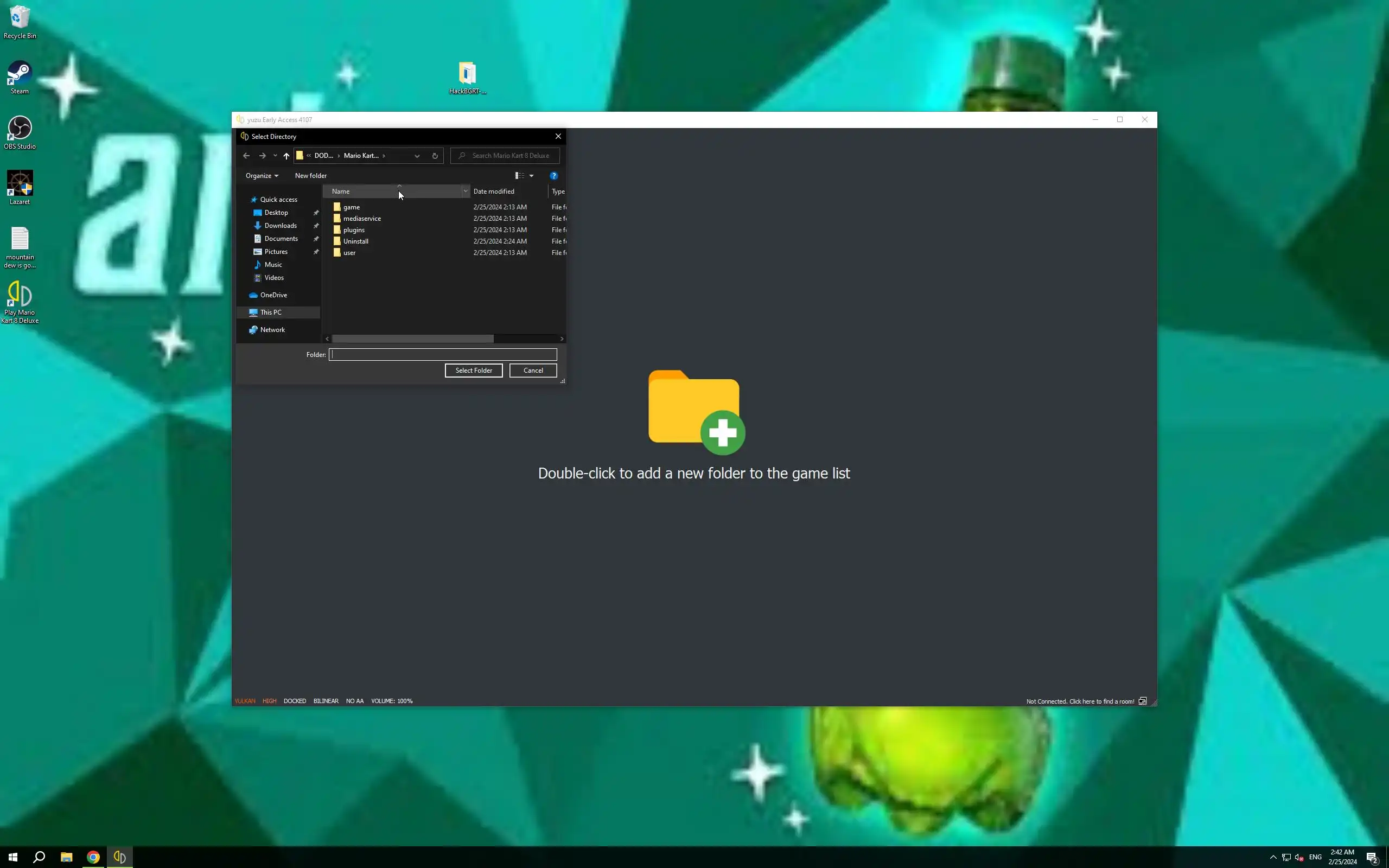Image resolution: width=1389 pixels, height=868 pixels.
Task: Click the VOLUME: 100% status control
Action: coord(391,701)
